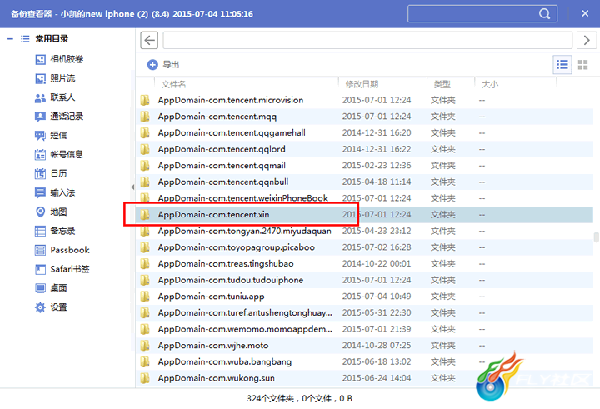Open the Camera Roll (相机胶卷) sidebar item
Viewport: 600px width, 409px height.
(x=59, y=59)
